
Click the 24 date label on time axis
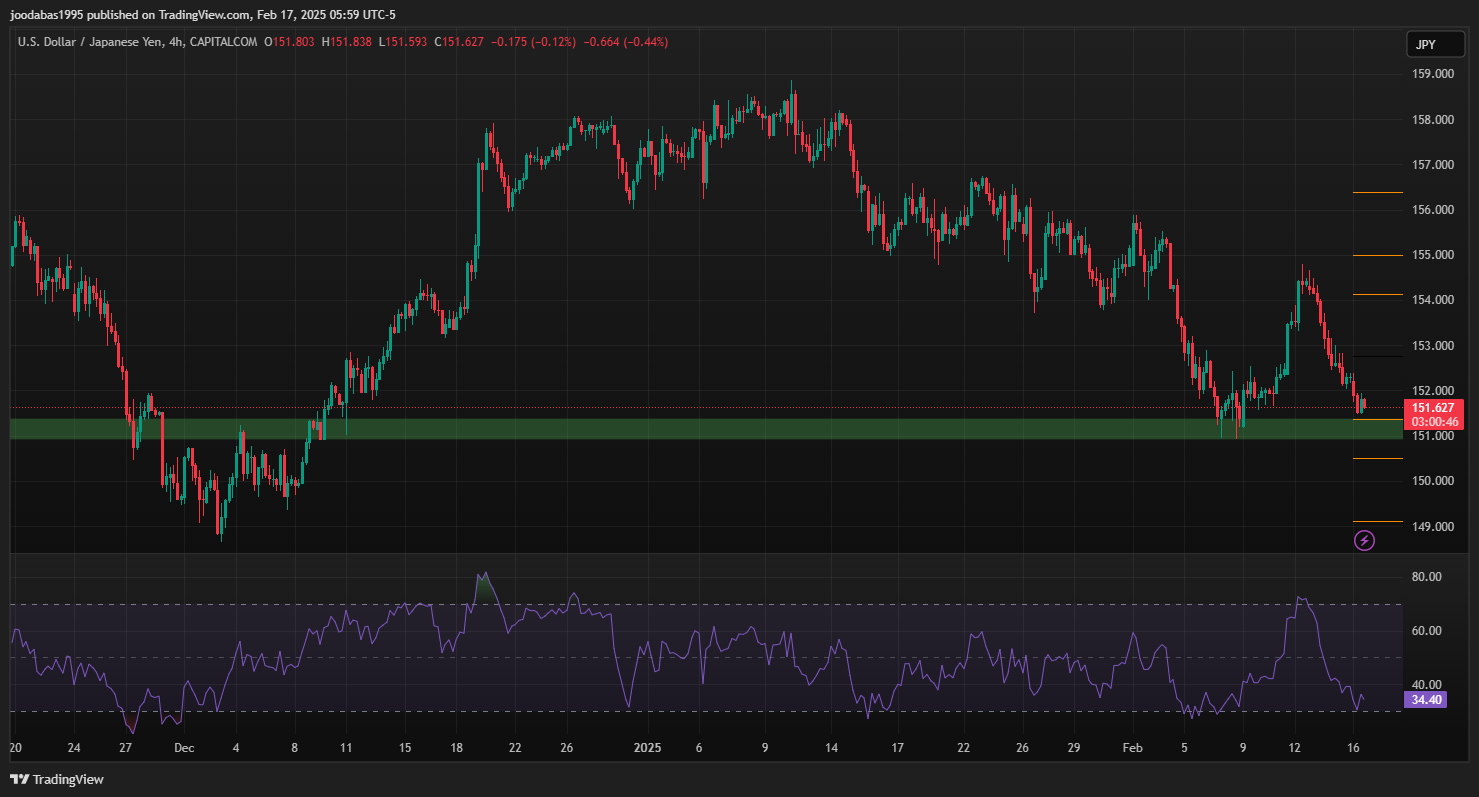pyautogui.click(x=73, y=748)
